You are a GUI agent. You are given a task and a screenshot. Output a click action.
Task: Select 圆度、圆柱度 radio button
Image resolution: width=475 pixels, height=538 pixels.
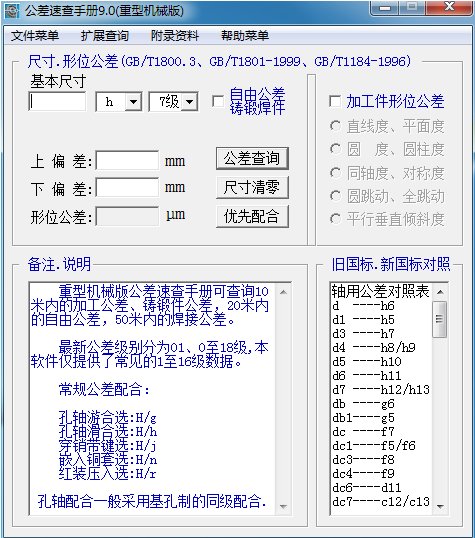(336, 149)
